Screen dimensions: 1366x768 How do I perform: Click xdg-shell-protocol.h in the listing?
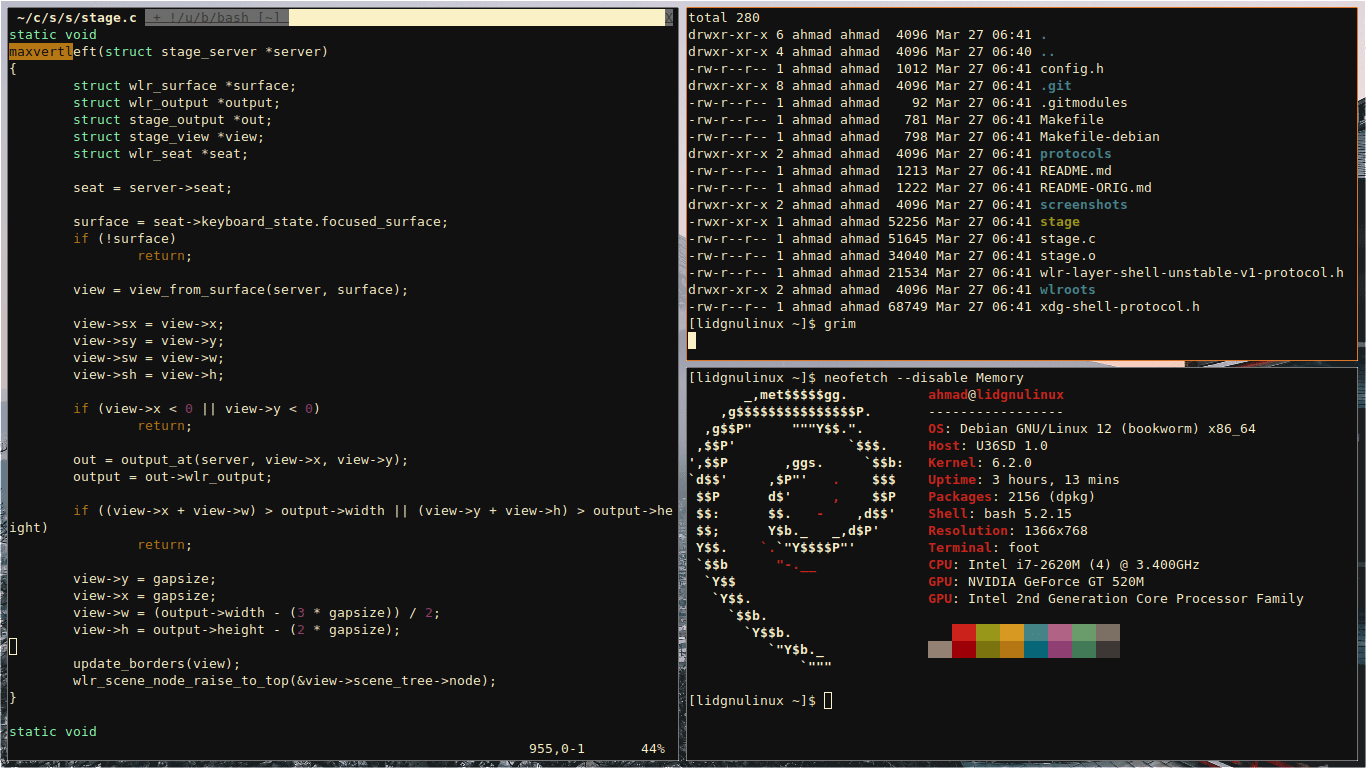click(x=1120, y=306)
